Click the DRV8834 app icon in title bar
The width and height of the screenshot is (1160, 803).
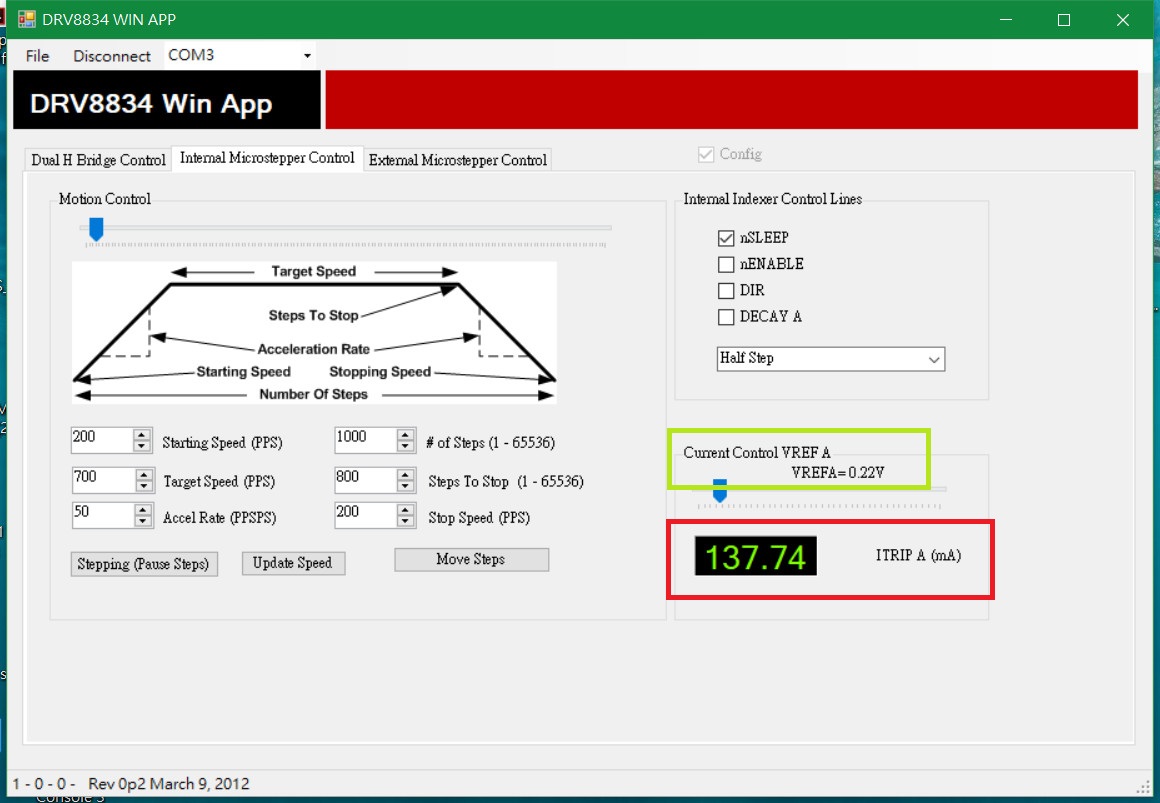click(x=27, y=19)
